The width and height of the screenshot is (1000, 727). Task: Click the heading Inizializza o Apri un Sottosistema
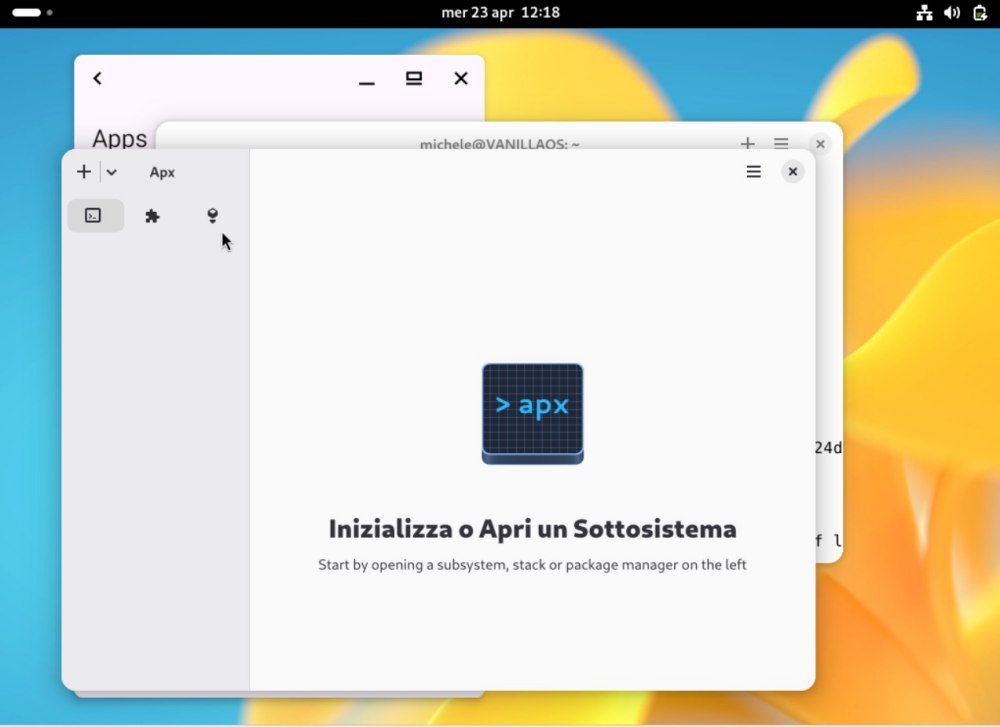(x=533, y=529)
